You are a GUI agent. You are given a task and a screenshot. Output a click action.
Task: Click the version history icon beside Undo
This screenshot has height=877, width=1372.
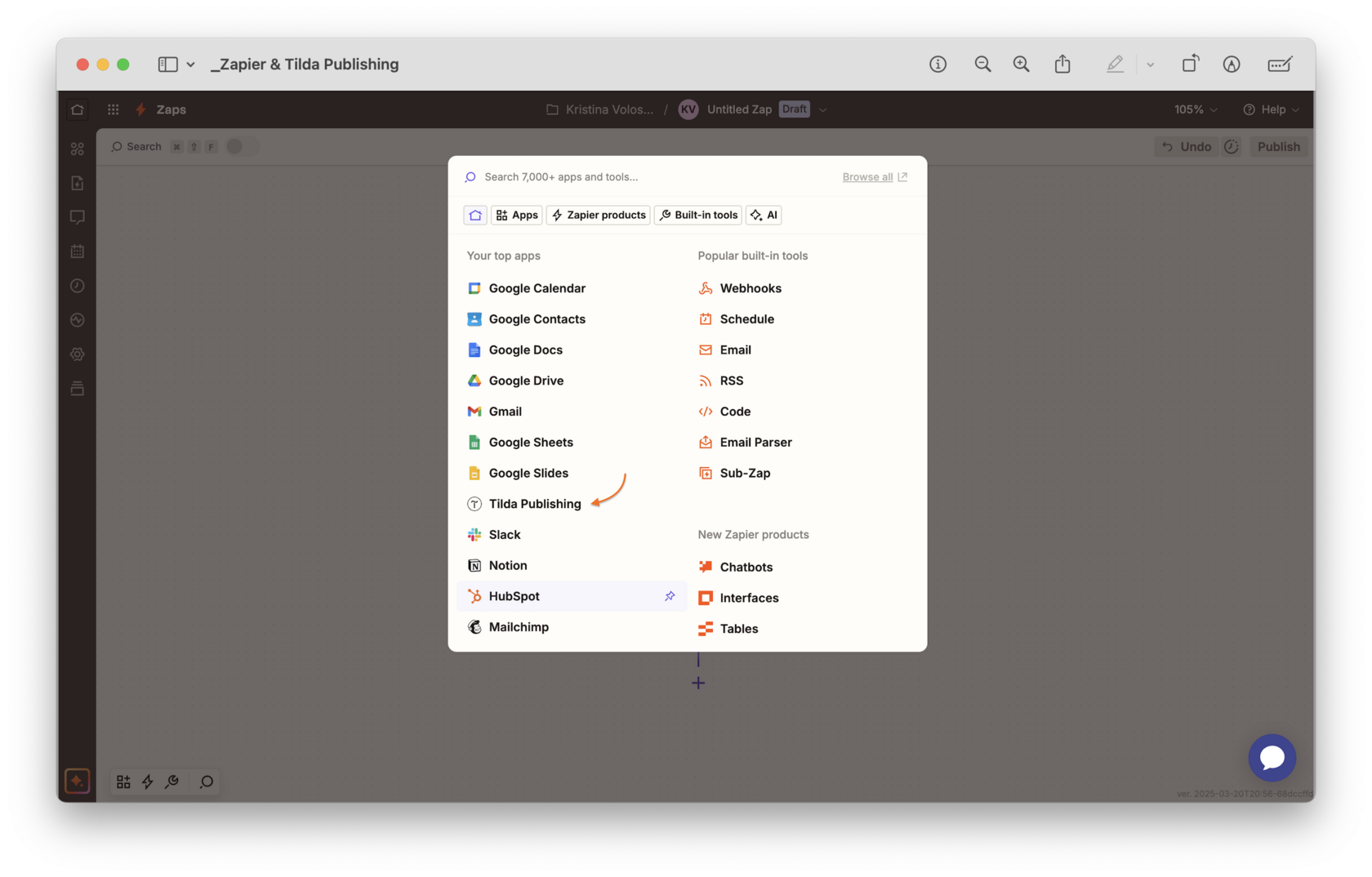[1232, 147]
